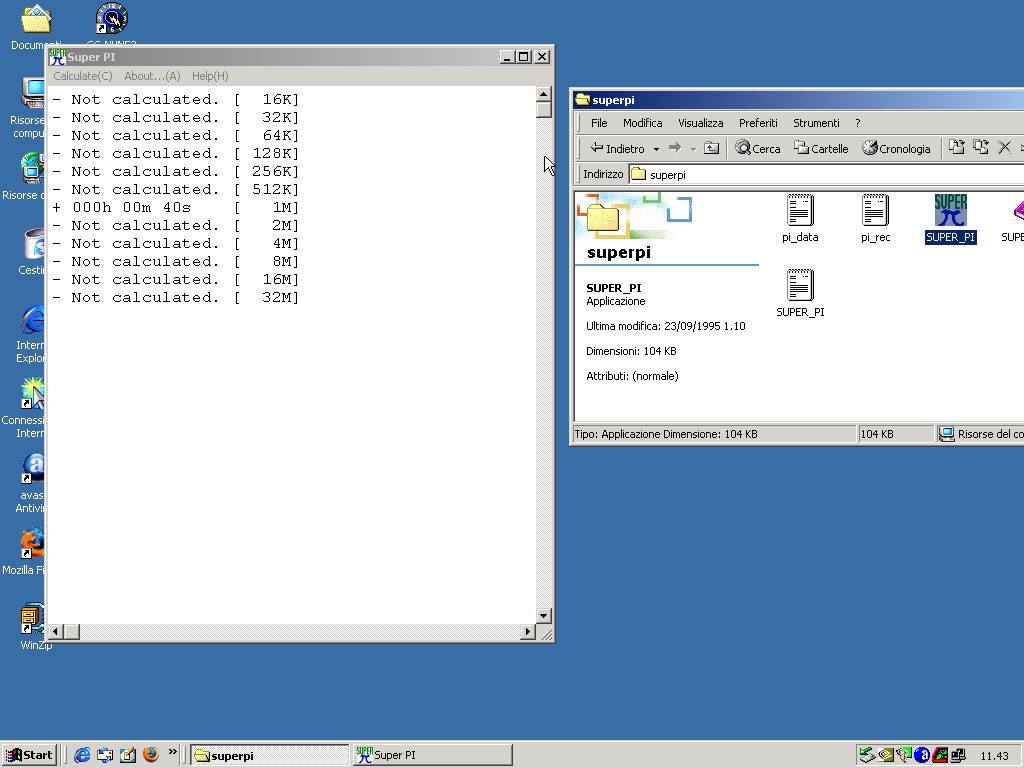Click the Cerca search button

(x=758, y=148)
